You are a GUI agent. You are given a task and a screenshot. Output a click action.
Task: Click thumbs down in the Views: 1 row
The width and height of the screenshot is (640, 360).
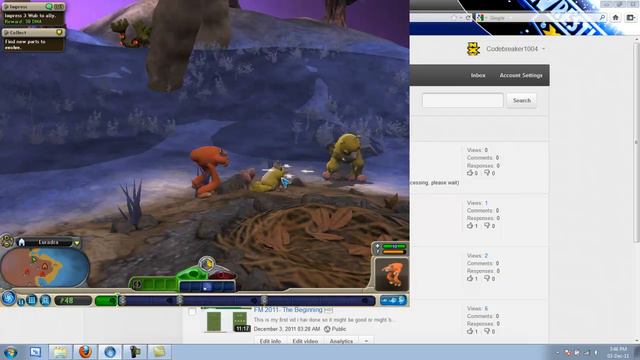coord(487,226)
